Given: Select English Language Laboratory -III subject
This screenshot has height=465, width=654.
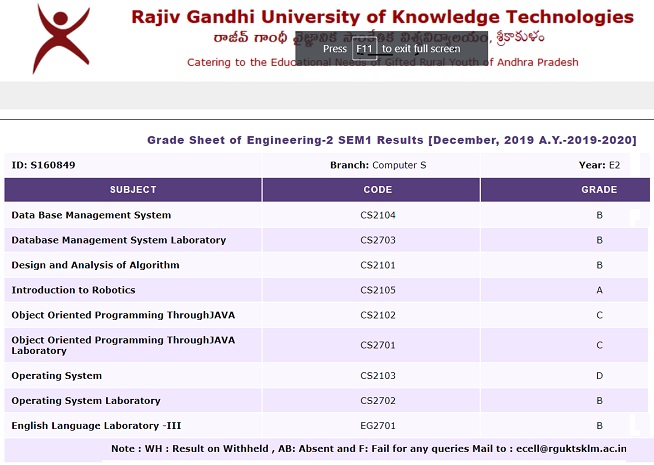Looking at the screenshot, I should point(96,426).
